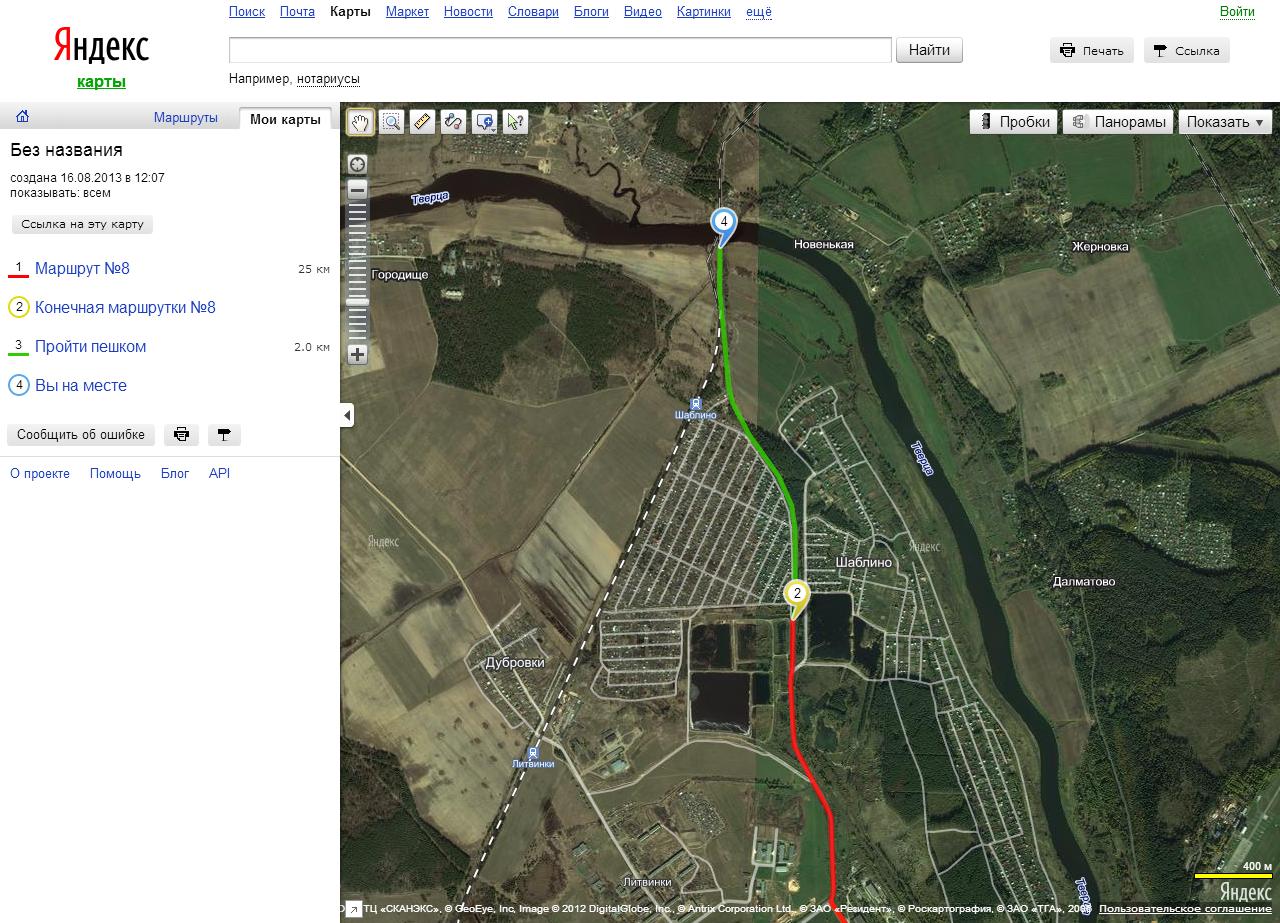Select the route drawing tool
Image resolution: width=1280 pixels, height=923 pixels.
(453, 122)
